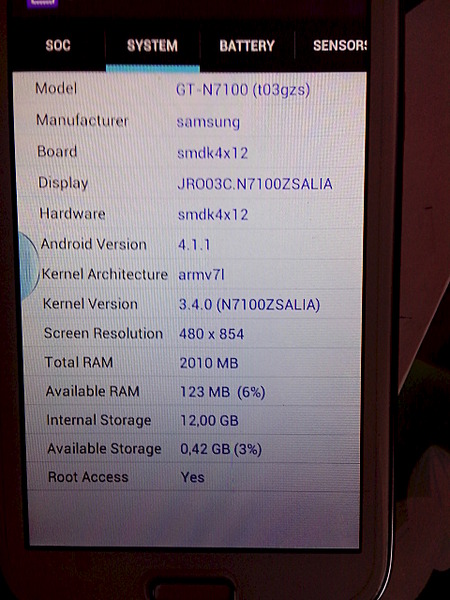Select the Screen Resolution label

click(x=103, y=333)
